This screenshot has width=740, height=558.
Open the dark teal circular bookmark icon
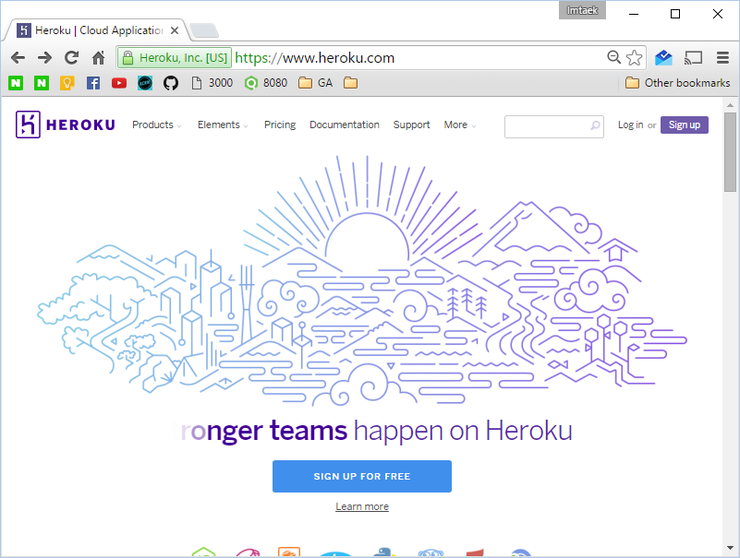[x=145, y=83]
